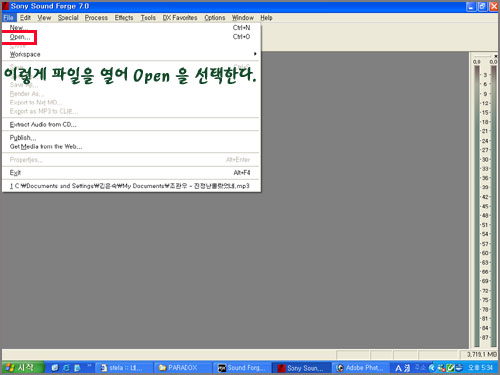Screen dimensions: 500x375
Task: Click the Hanja conversion language bar icon
Action: [x=407, y=368]
